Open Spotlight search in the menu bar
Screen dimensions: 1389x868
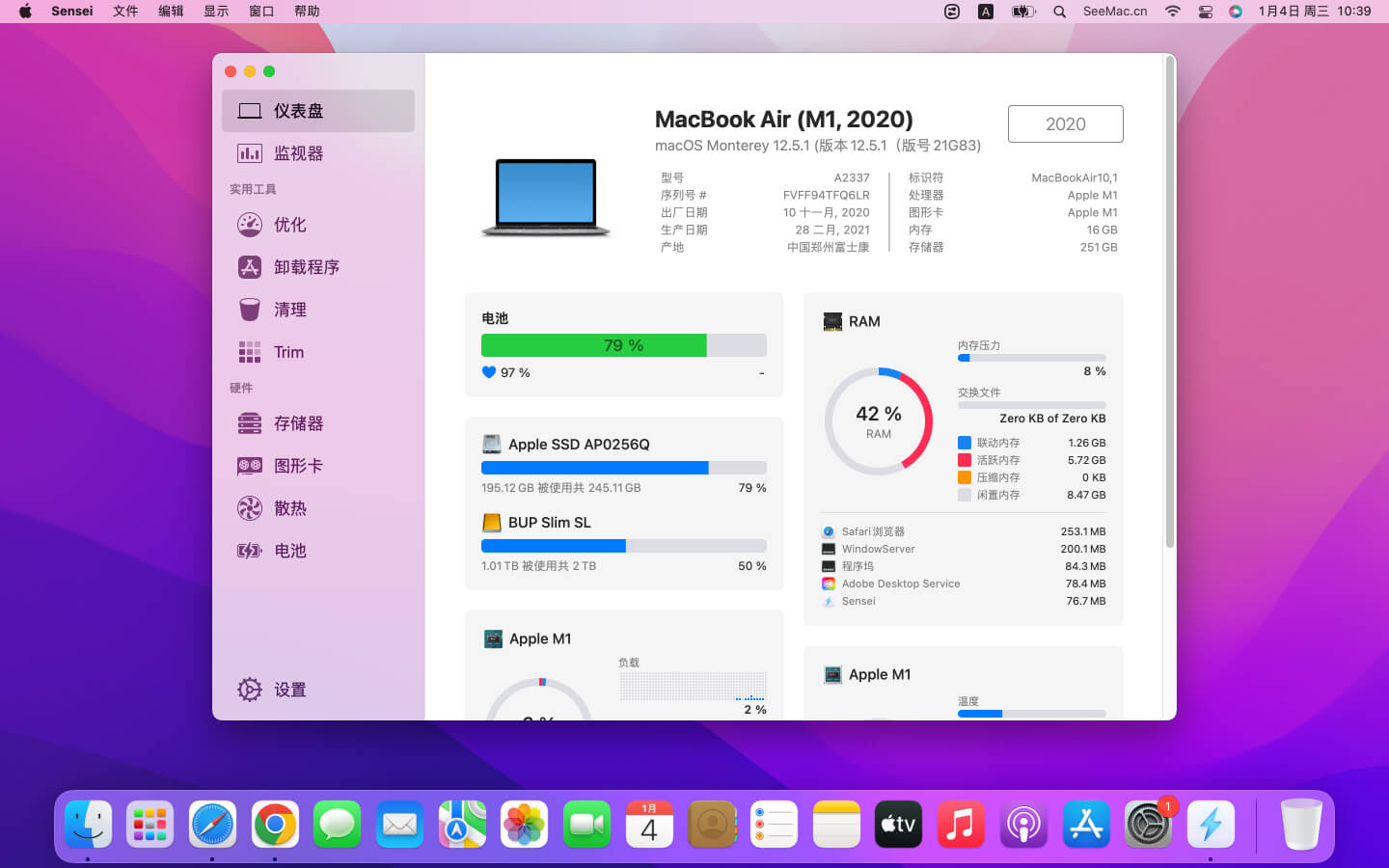point(1059,12)
